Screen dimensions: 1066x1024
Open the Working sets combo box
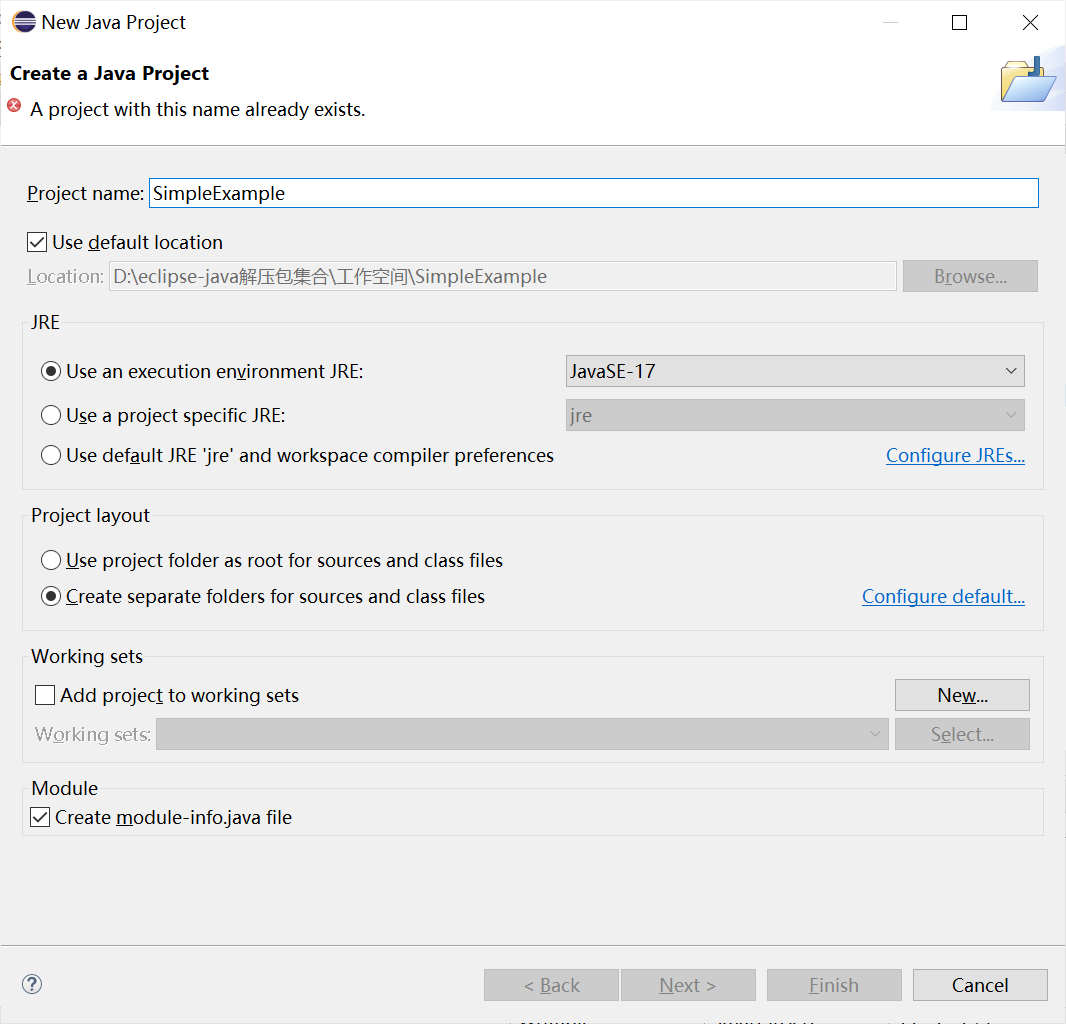pos(522,734)
